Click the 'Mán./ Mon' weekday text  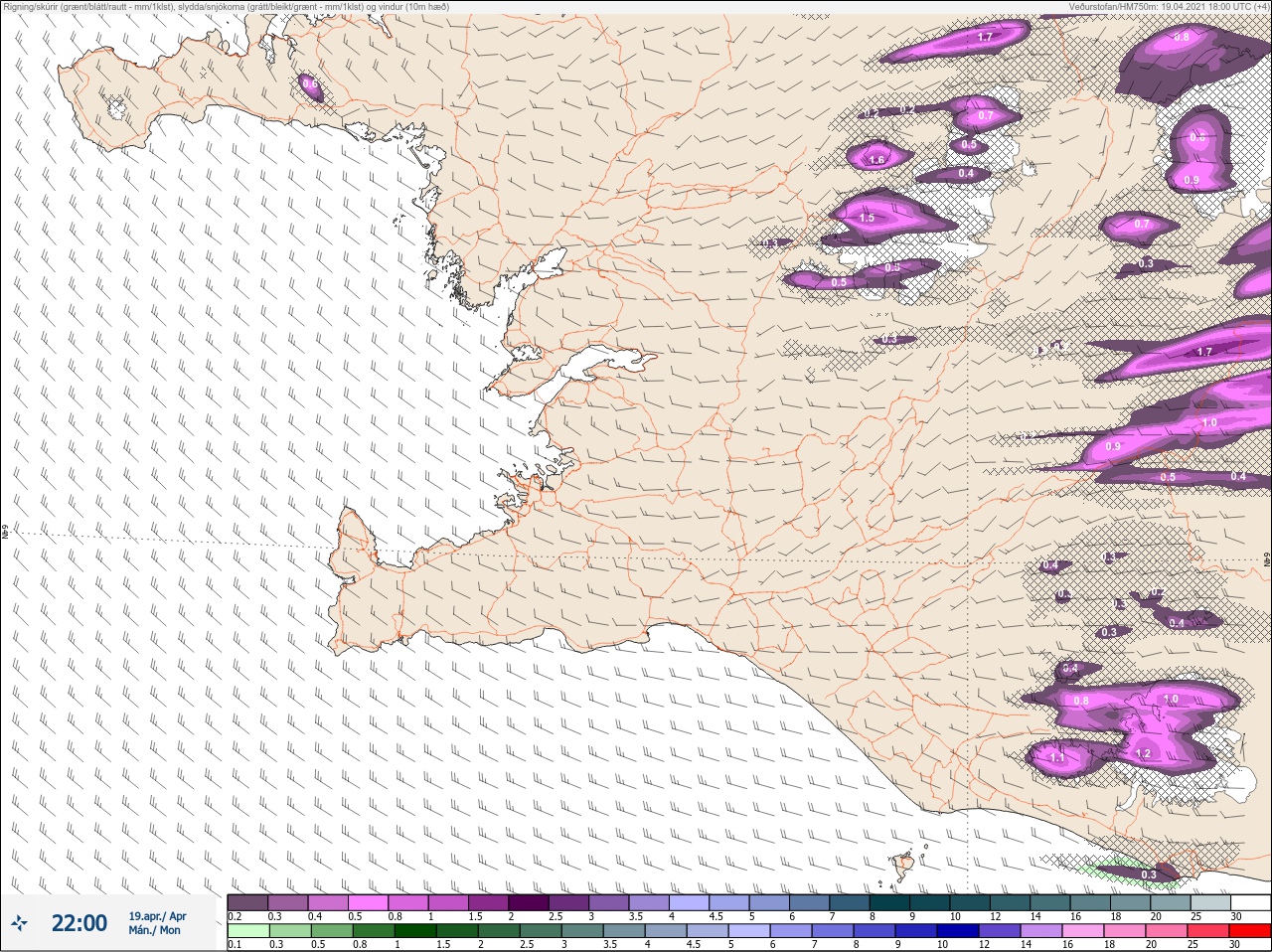tap(154, 930)
